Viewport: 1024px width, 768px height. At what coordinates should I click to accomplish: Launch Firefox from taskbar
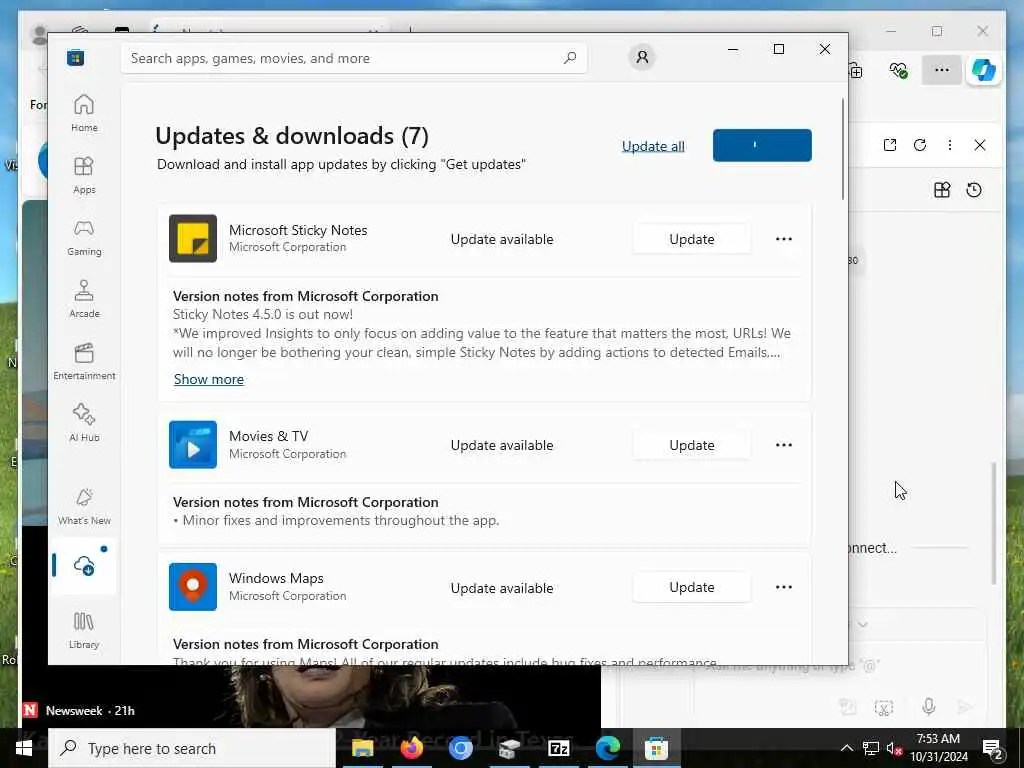point(411,748)
